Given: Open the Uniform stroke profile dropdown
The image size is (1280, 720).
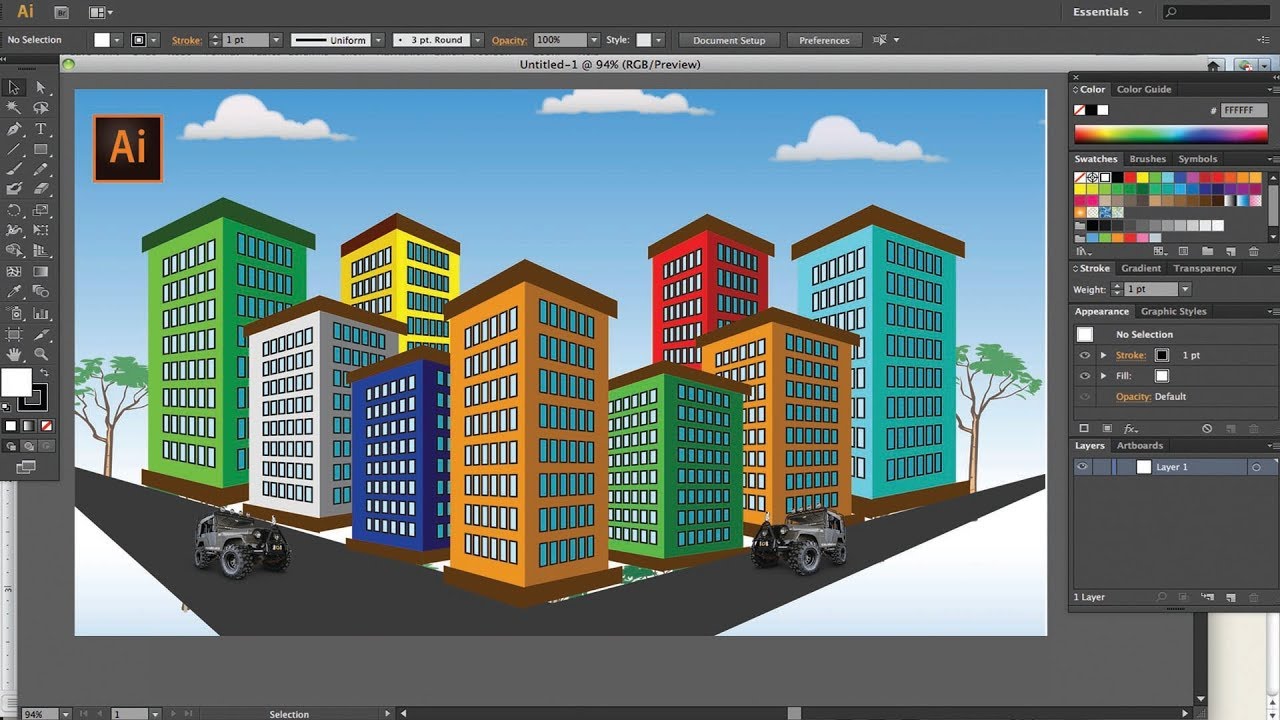Looking at the screenshot, I should 377,40.
